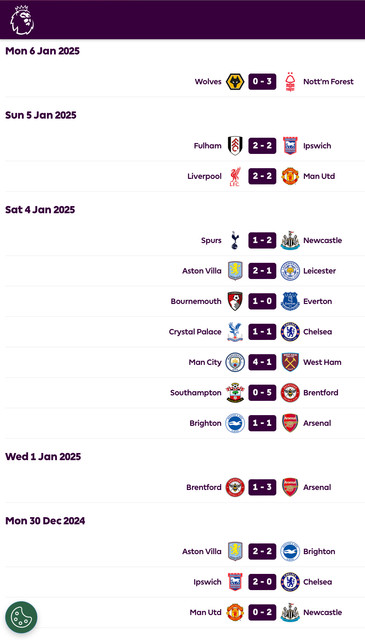Click the Bournemouth club badge
Viewport: 365px width, 640px height.
235,301
